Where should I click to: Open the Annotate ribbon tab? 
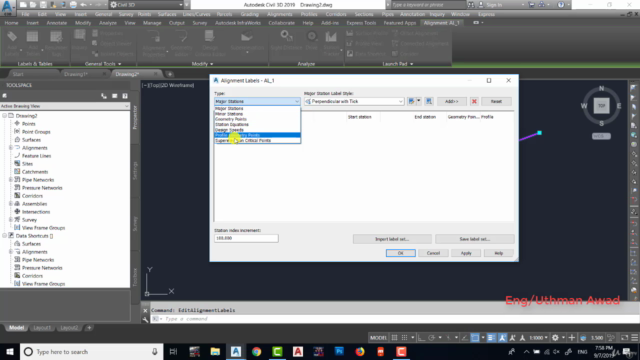(x=57, y=23)
